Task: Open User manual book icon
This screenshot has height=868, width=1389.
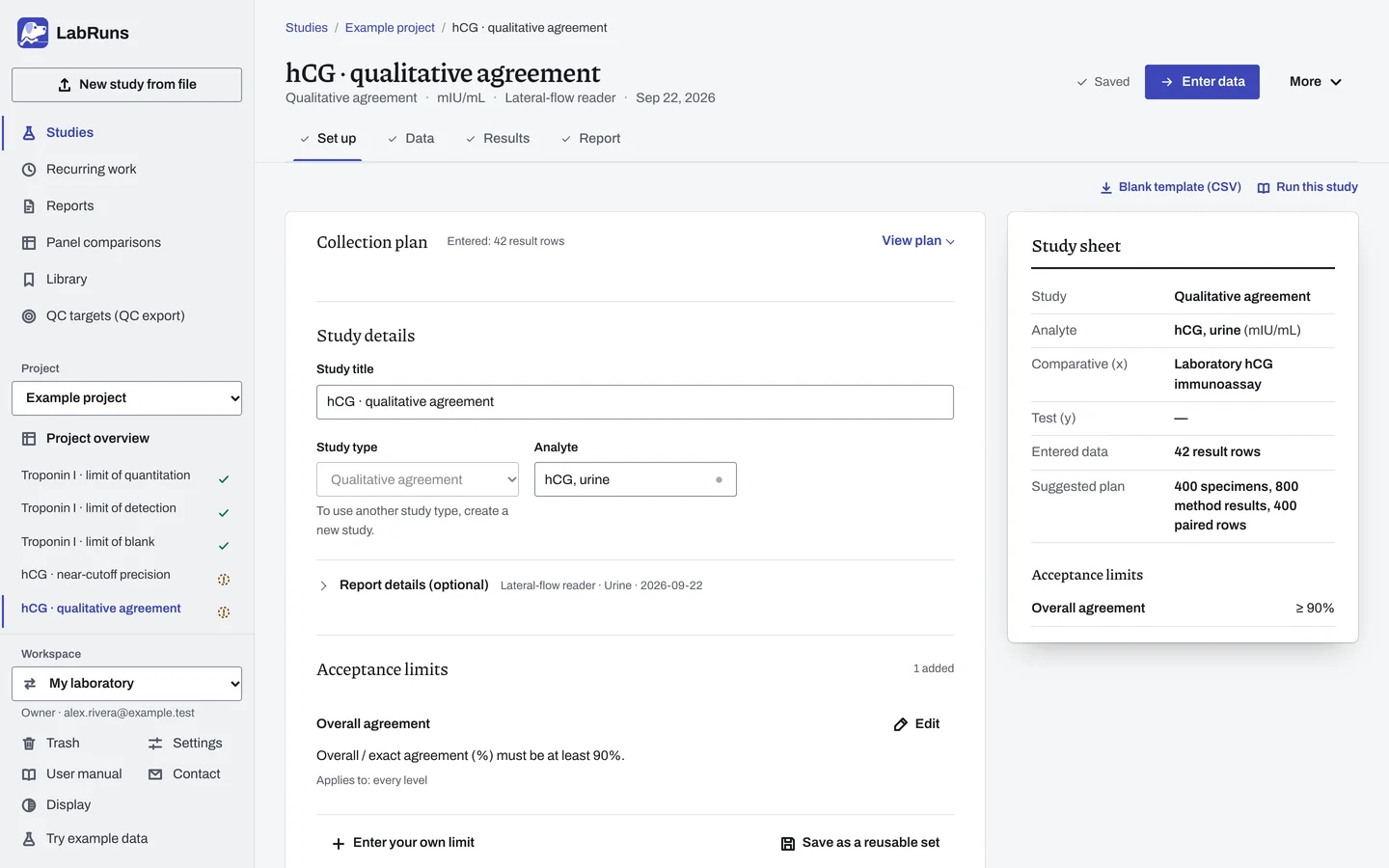Action: point(29,774)
